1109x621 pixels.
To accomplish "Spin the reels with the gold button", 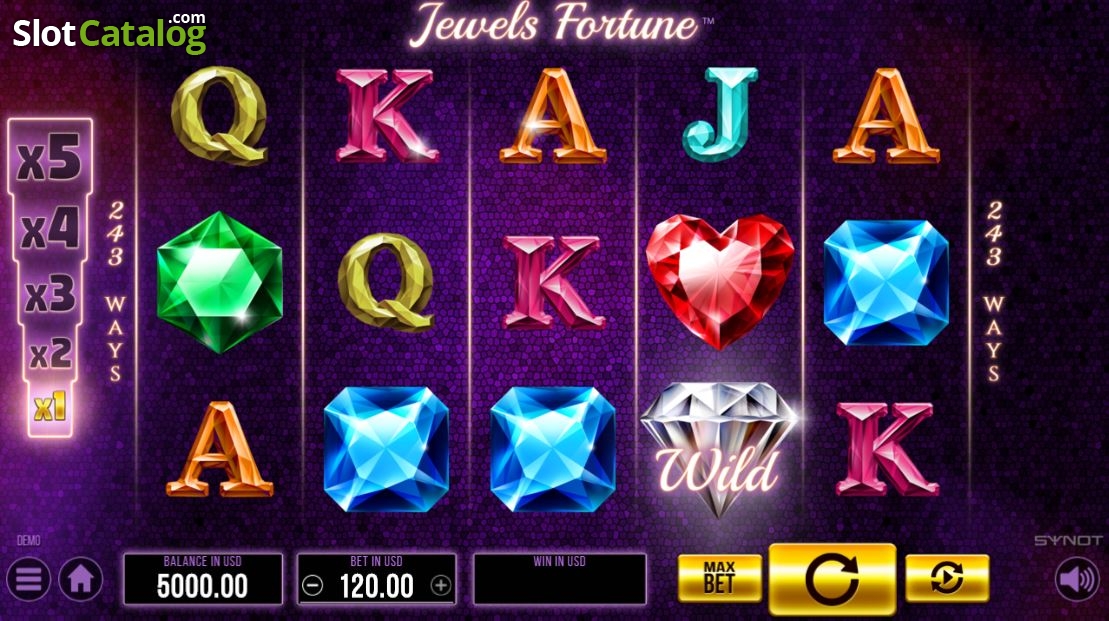I will tap(832, 578).
